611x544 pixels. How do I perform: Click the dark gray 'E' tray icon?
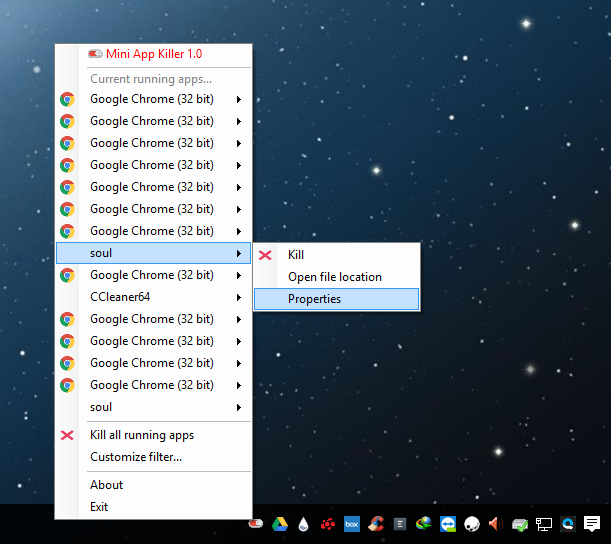coord(400,525)
